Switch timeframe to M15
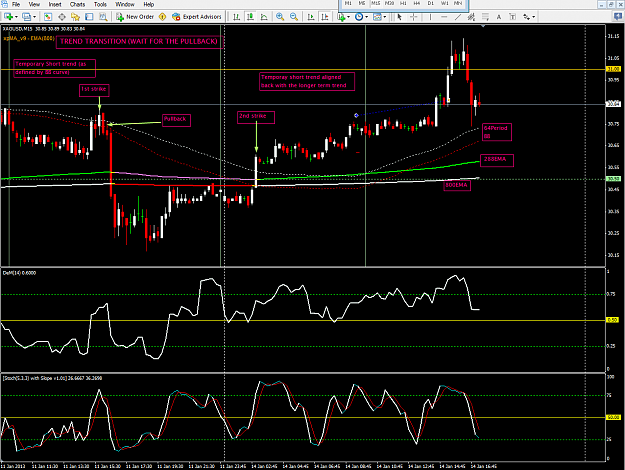625x470 pixels. [x=375, y=3]
